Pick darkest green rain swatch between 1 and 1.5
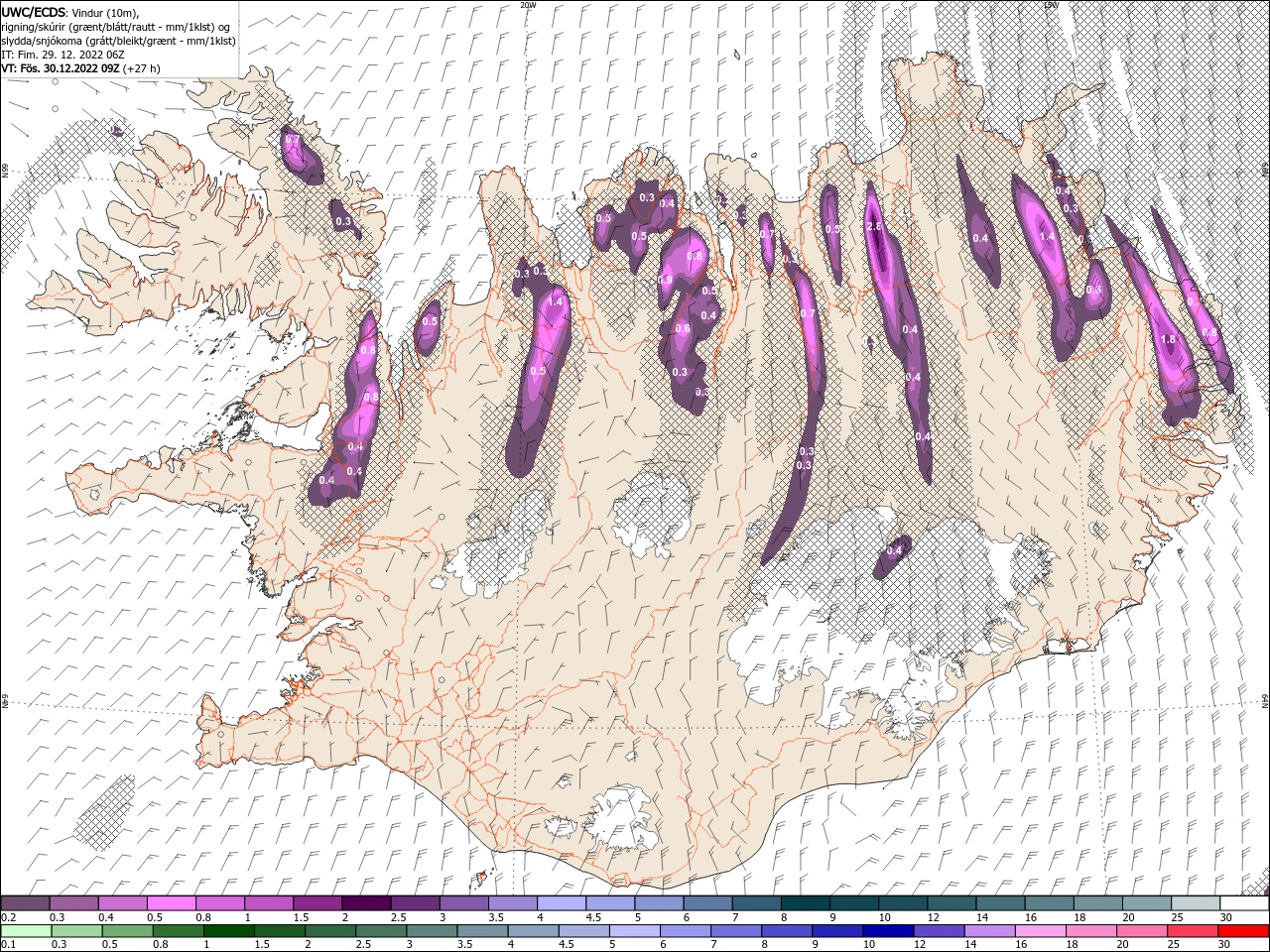This screenshot has width=1270, height=952. click(x=229, y=931)
